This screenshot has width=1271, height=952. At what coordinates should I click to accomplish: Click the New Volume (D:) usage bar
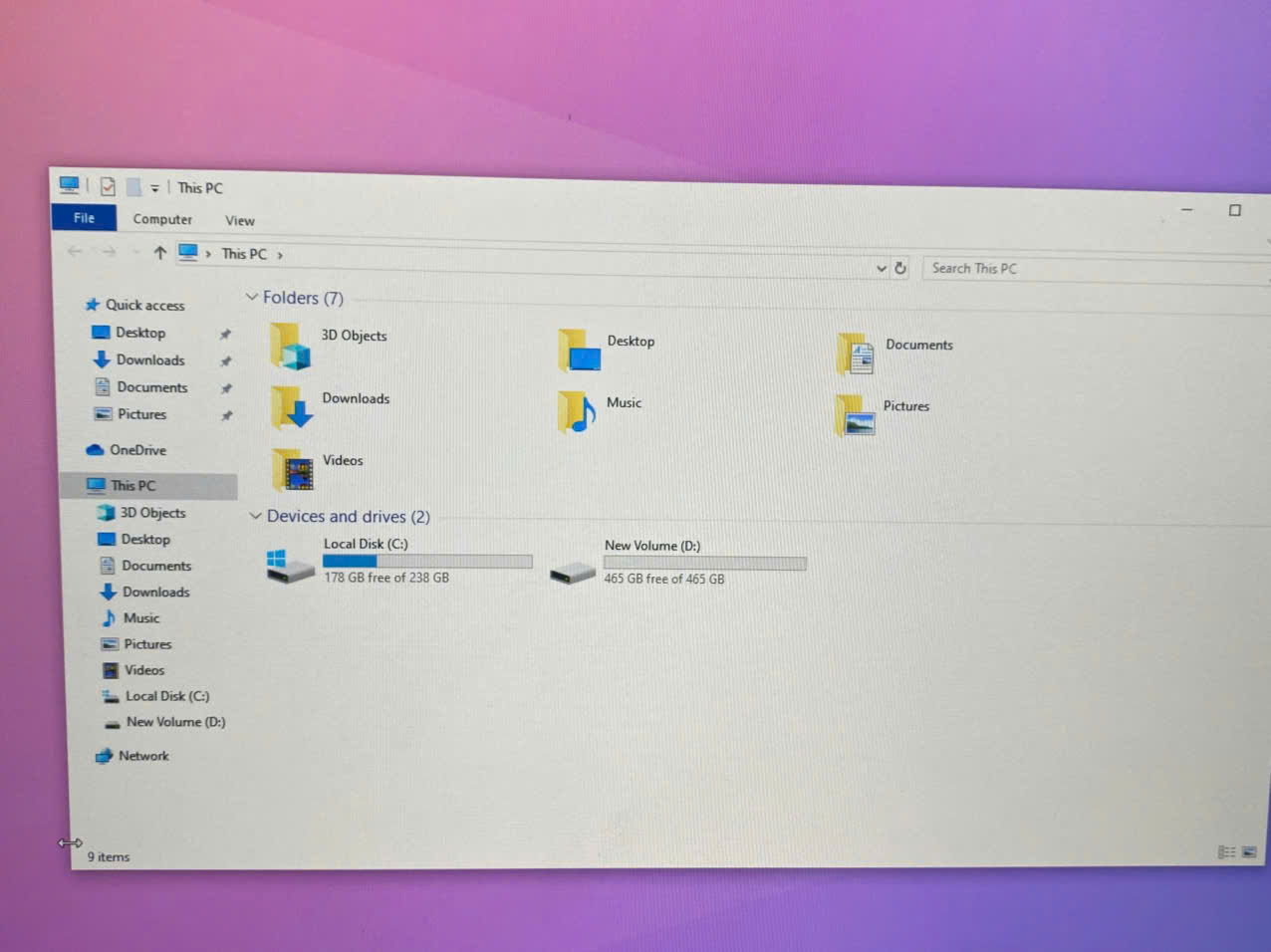[705, 564]
